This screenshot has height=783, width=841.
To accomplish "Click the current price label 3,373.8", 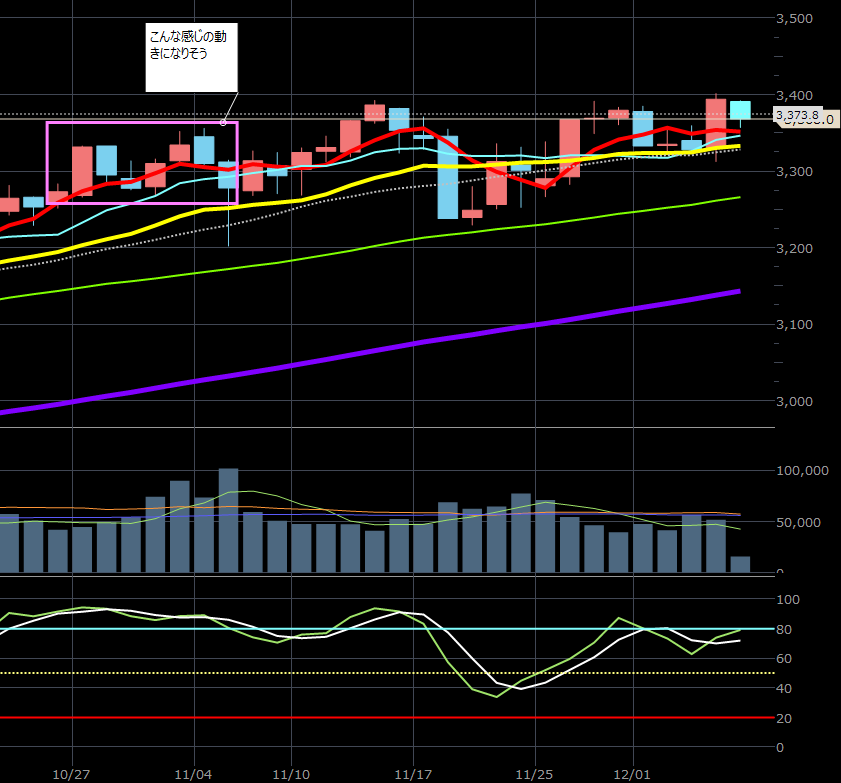I will point(798,116).
